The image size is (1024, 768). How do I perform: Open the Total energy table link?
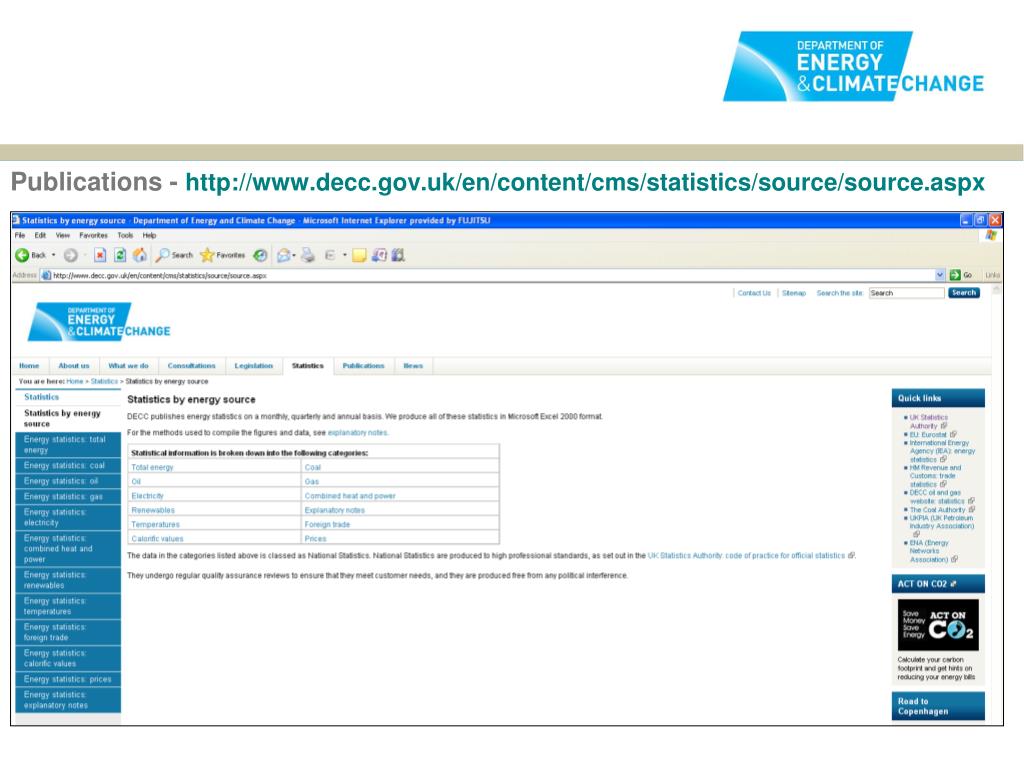(x=152, y=468)
